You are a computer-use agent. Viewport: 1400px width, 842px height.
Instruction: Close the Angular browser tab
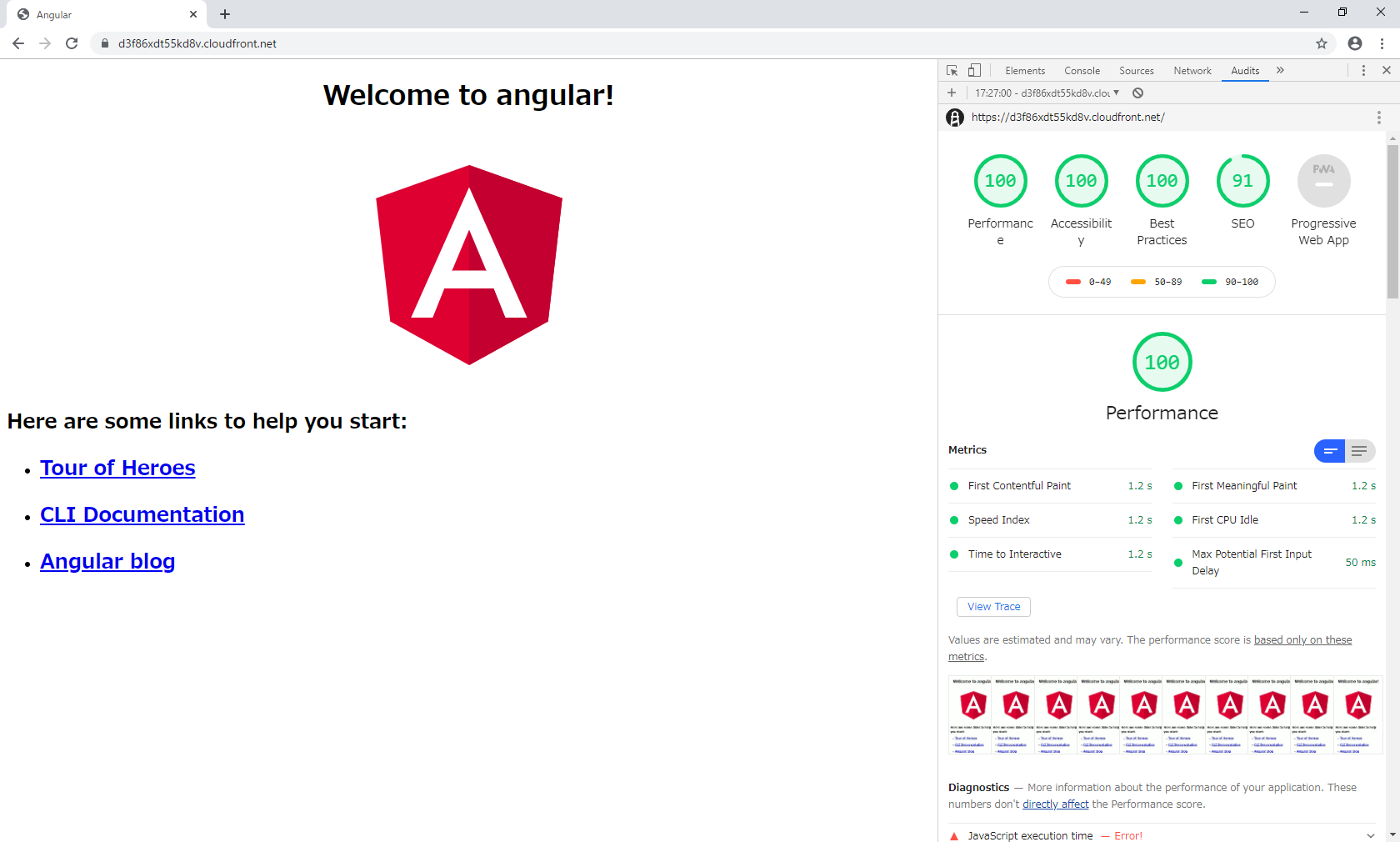coord(193,14)
